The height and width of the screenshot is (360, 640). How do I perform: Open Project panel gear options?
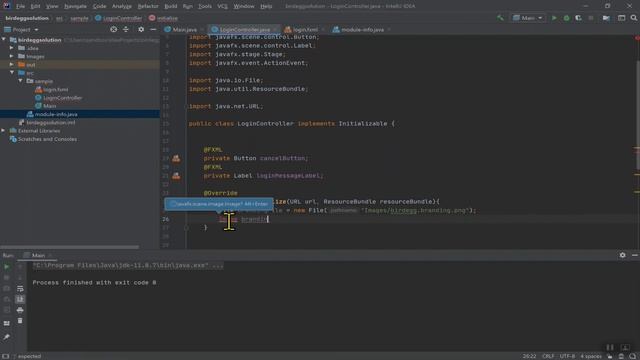tap(141, 29)
